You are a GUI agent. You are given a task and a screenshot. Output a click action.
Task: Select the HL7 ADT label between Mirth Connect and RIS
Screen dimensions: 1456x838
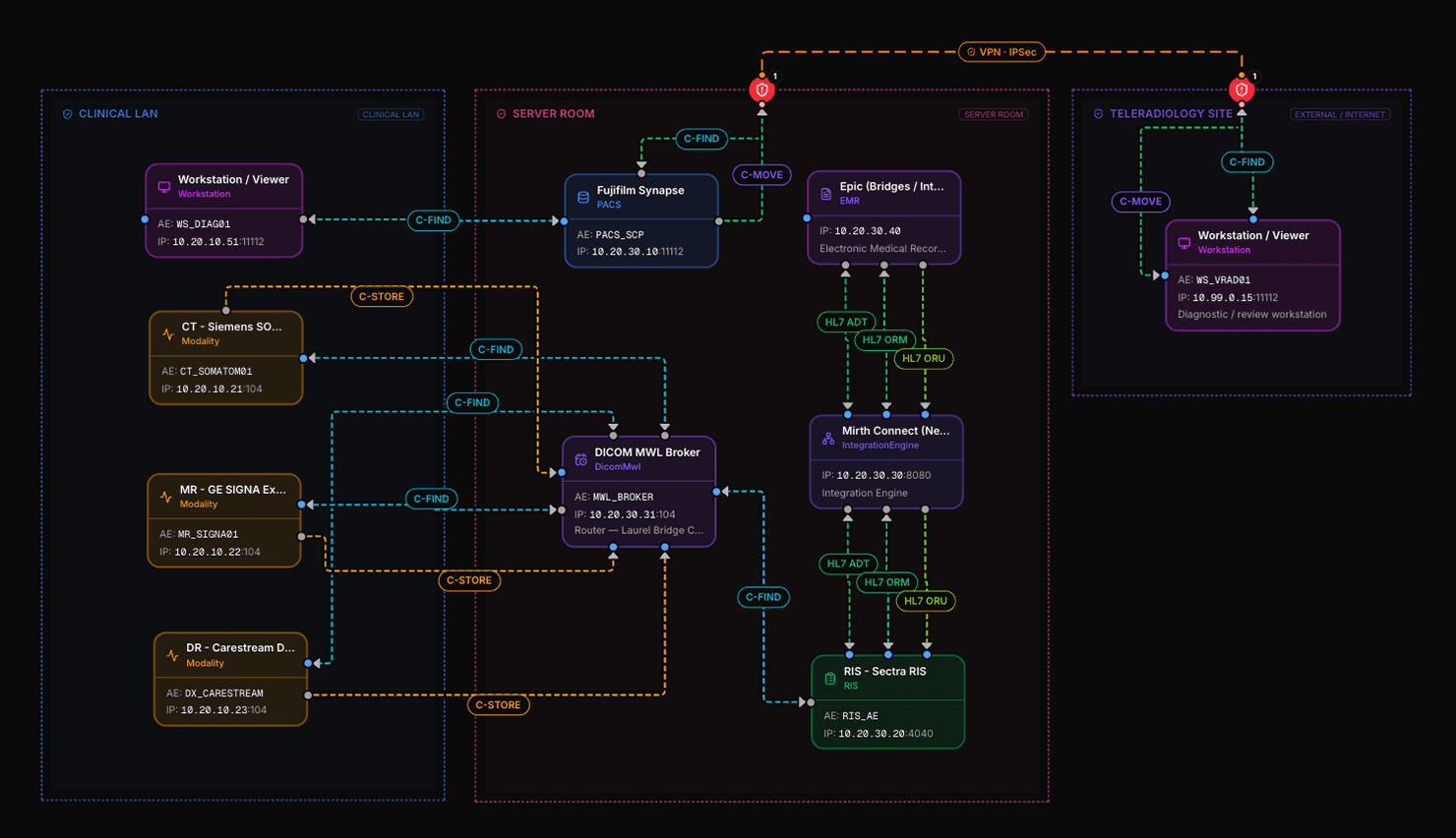tap(848, 564)
